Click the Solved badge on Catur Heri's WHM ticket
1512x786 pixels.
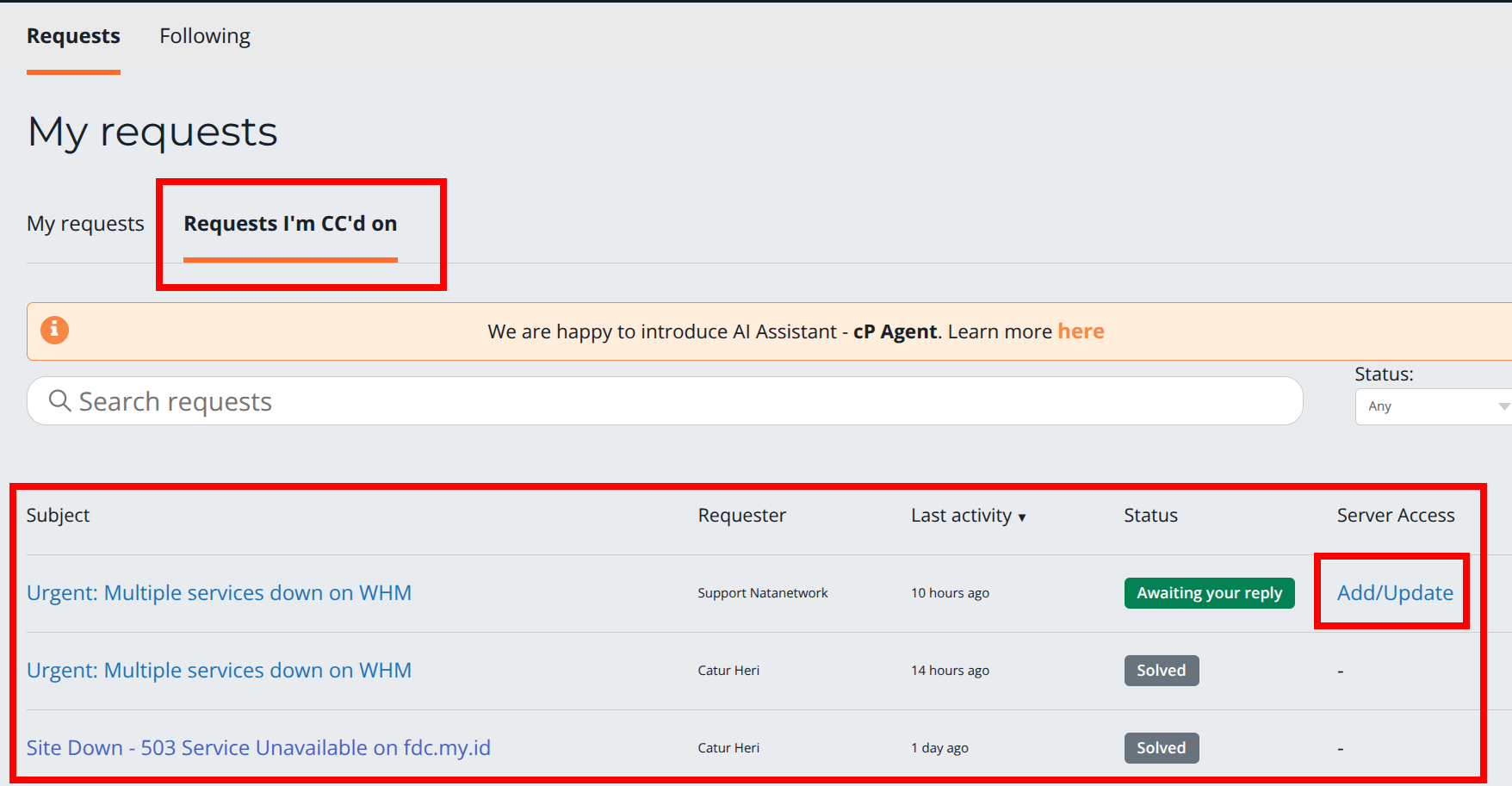point(1161,670)
